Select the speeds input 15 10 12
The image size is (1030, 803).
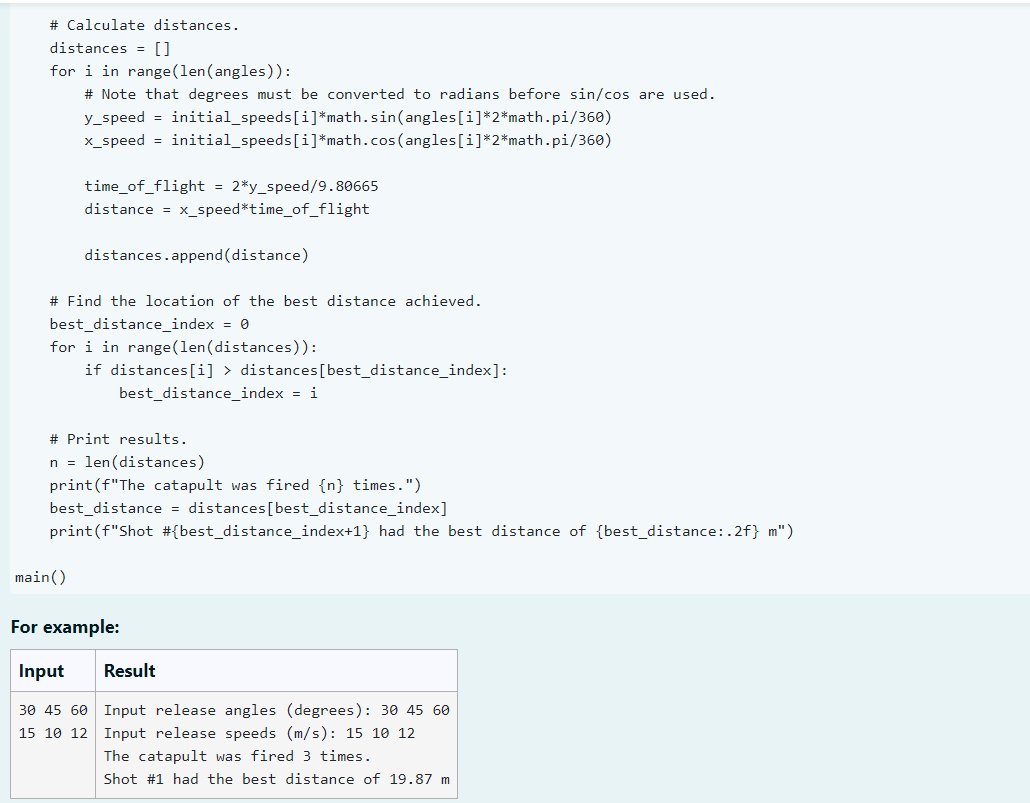(52, 733)
